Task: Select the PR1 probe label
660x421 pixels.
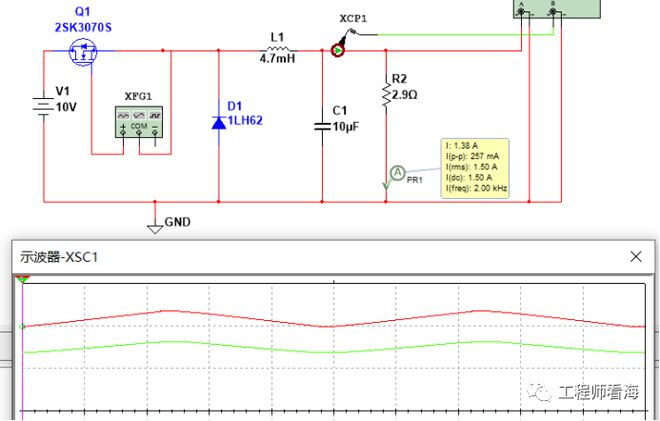Action: coord(415,180)
